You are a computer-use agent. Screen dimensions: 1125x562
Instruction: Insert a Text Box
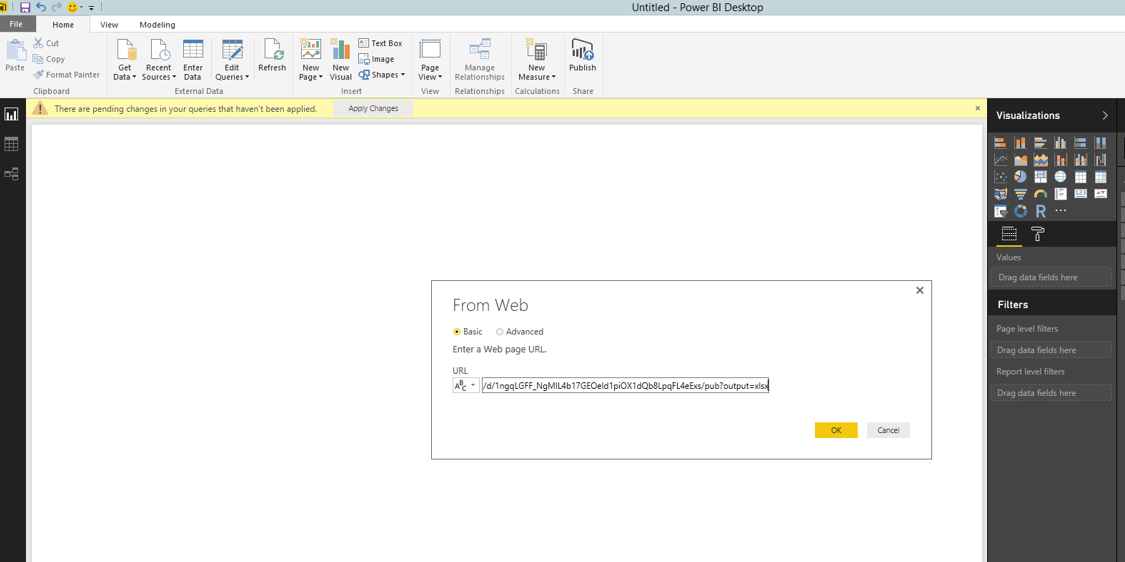(x=380, y=43)
